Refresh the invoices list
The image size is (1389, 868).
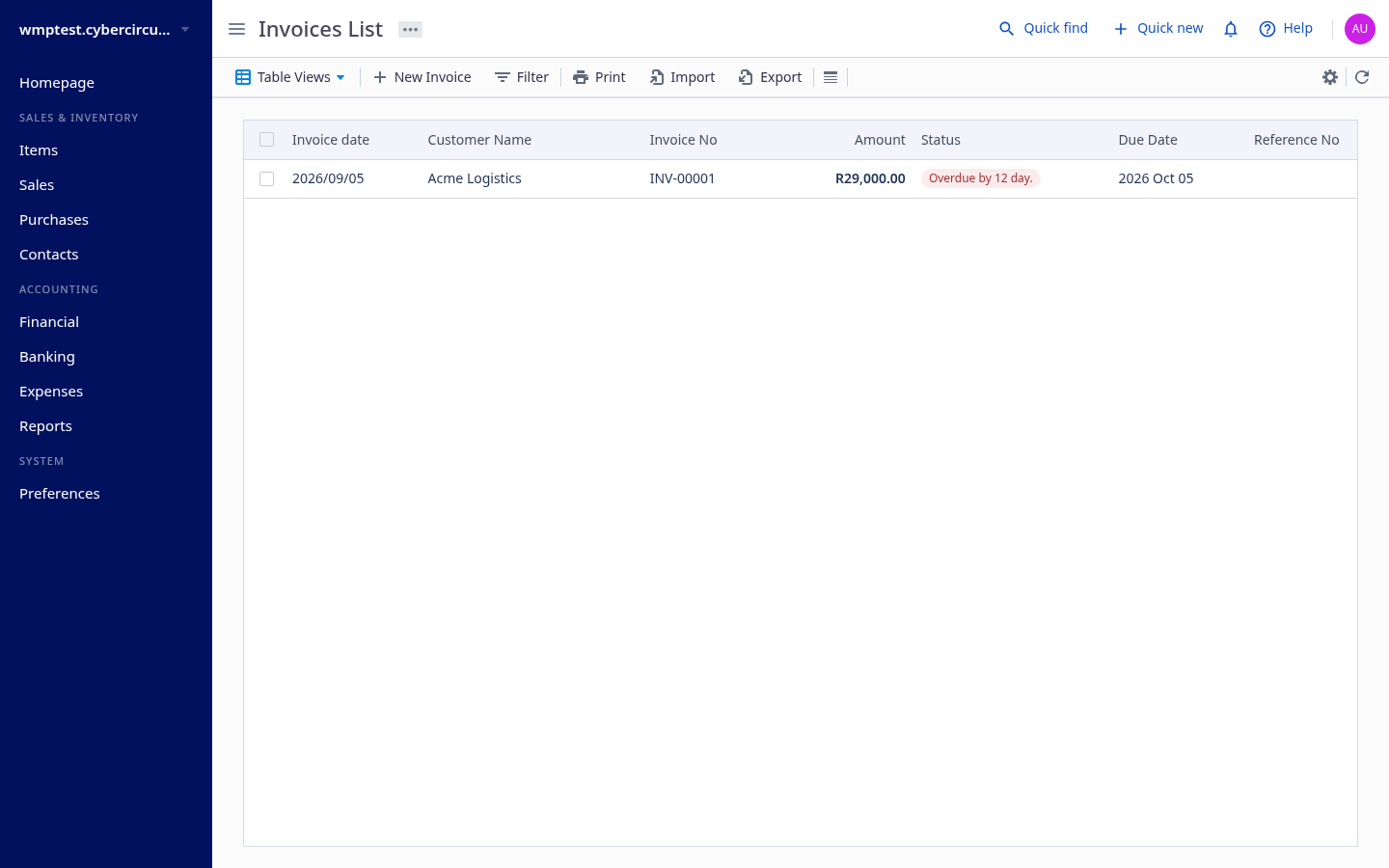[1362, 77]
